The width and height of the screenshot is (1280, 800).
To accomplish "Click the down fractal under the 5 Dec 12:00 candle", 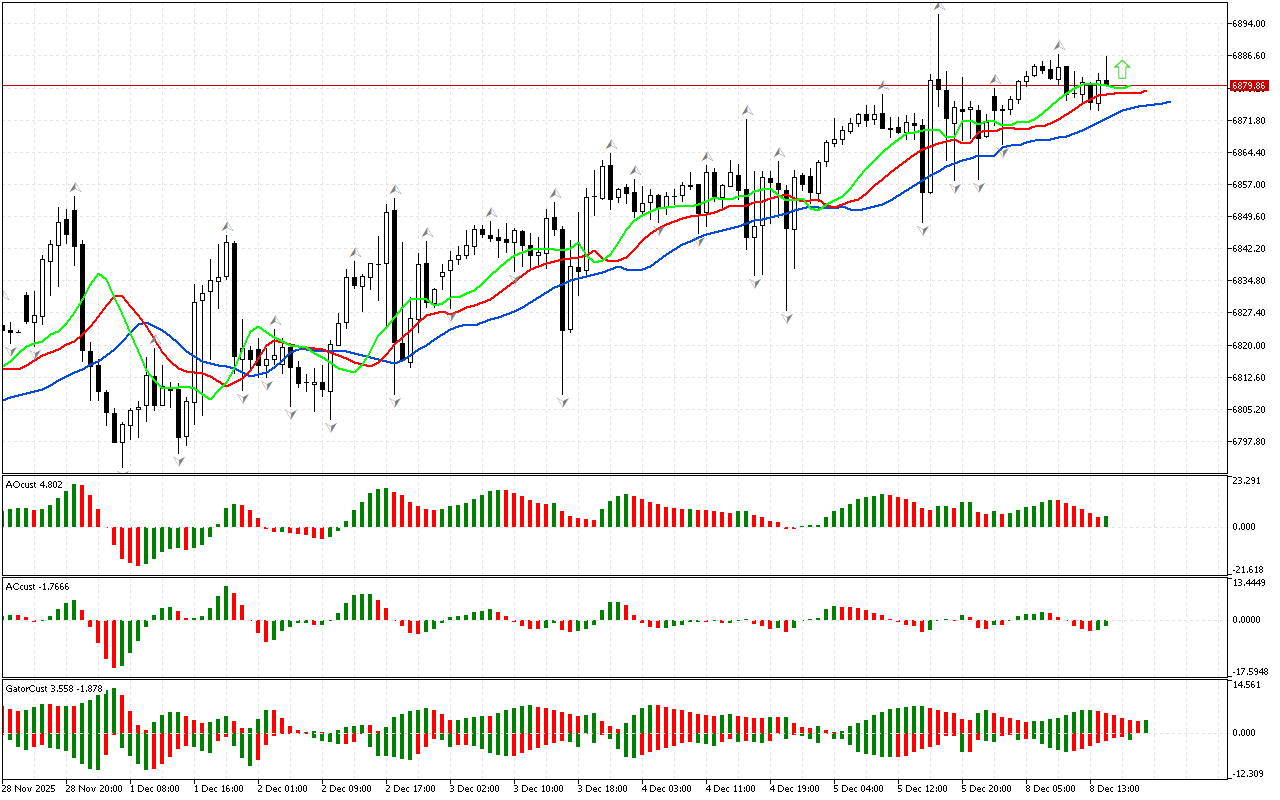I will [921, 230].
